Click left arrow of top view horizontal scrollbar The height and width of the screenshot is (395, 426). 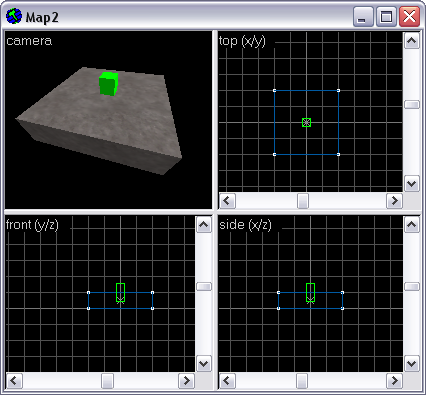(227, 201)
